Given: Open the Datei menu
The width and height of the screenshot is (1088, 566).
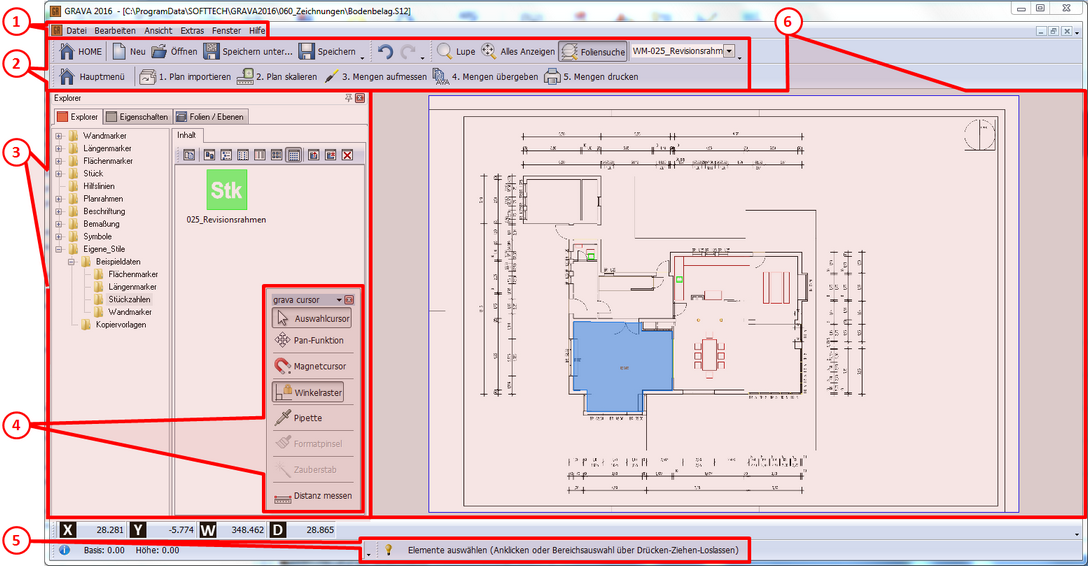Looking at the screenshot, I should point(76,31).
